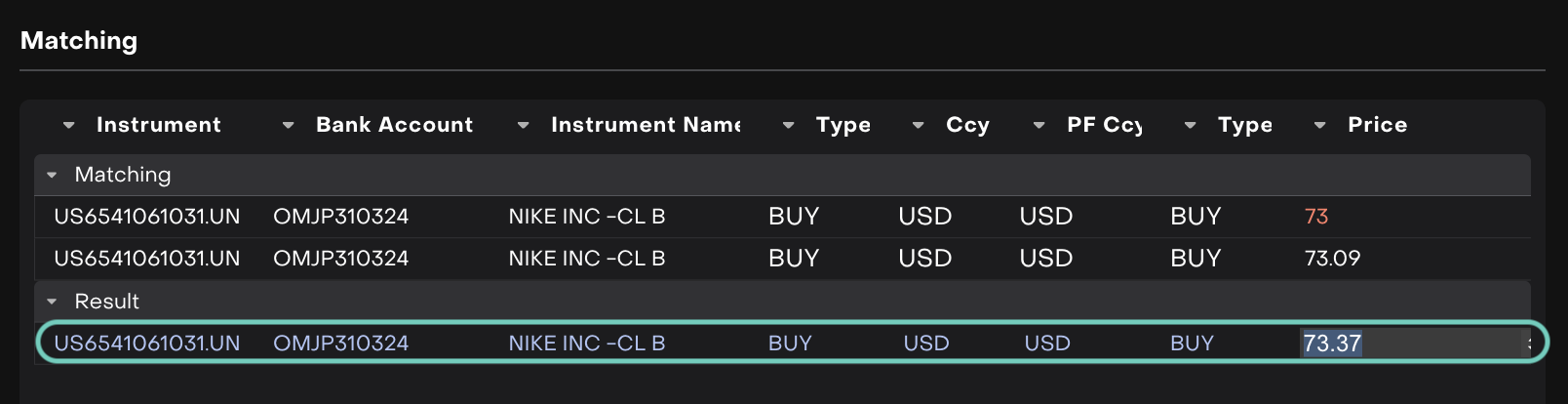Open the Bank Account column dropdown arrow
Screen dimensions: 1568x404
[288, 126]
